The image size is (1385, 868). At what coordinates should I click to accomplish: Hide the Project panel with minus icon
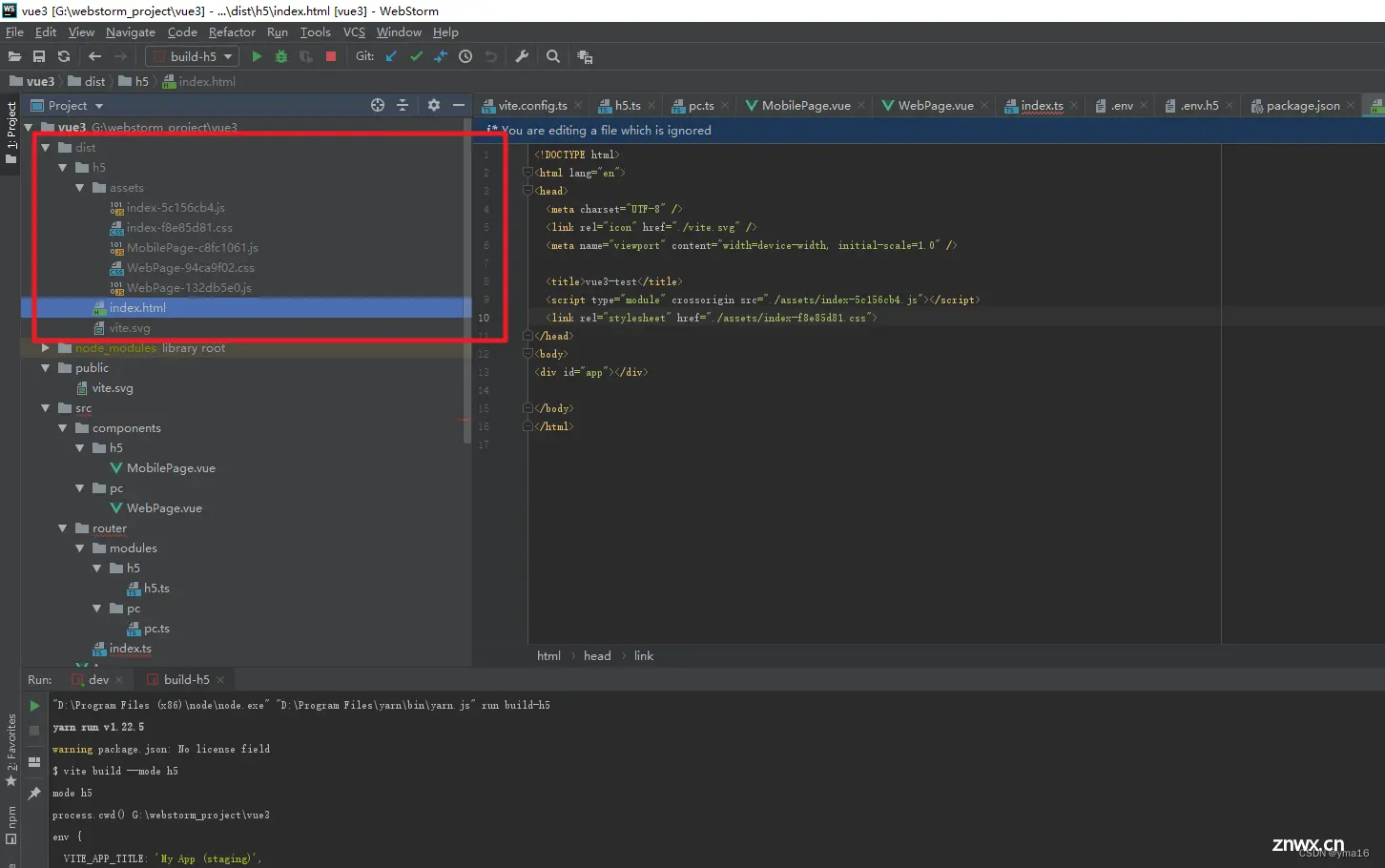459,105
